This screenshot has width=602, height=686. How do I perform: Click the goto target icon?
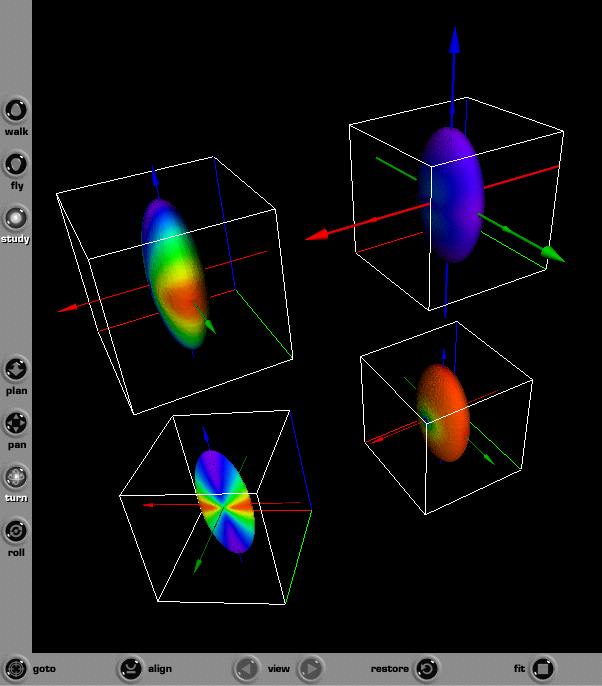[16, 669]
